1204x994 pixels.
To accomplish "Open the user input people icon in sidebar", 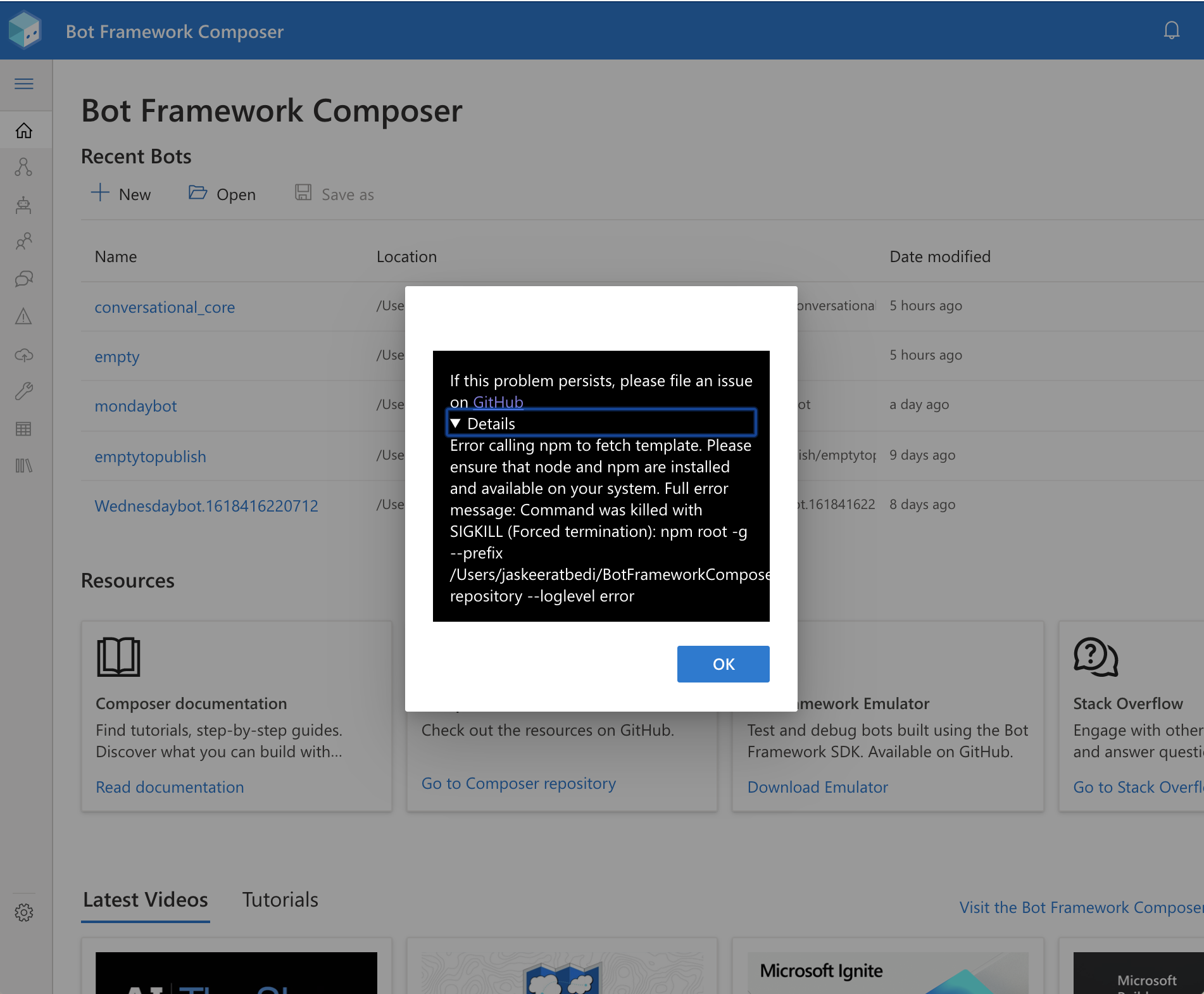I will [24, 241].
